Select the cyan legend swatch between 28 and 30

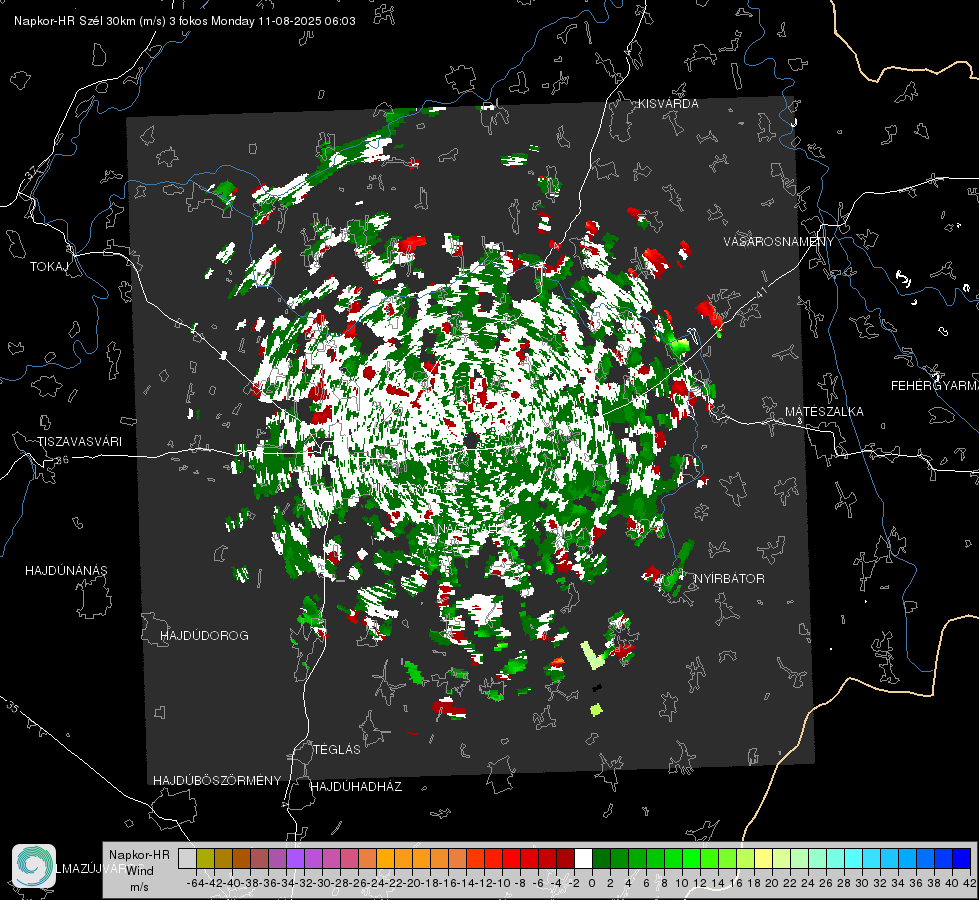[854, 859]
